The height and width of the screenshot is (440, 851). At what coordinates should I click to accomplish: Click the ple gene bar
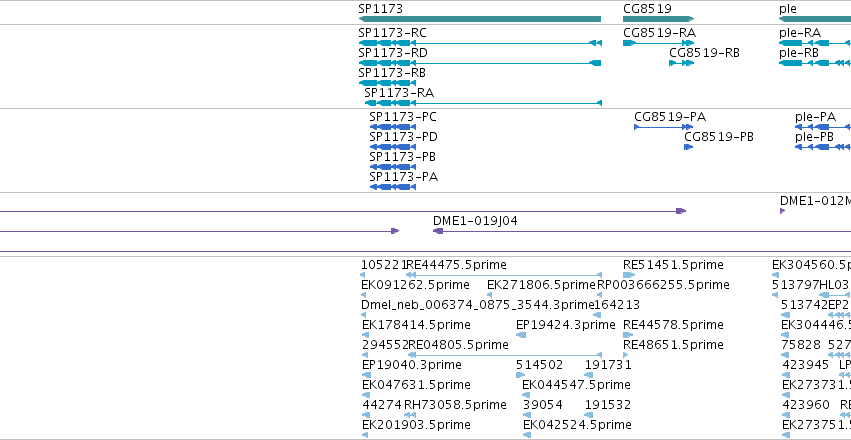pyautogui.click(x=815, y=19)
